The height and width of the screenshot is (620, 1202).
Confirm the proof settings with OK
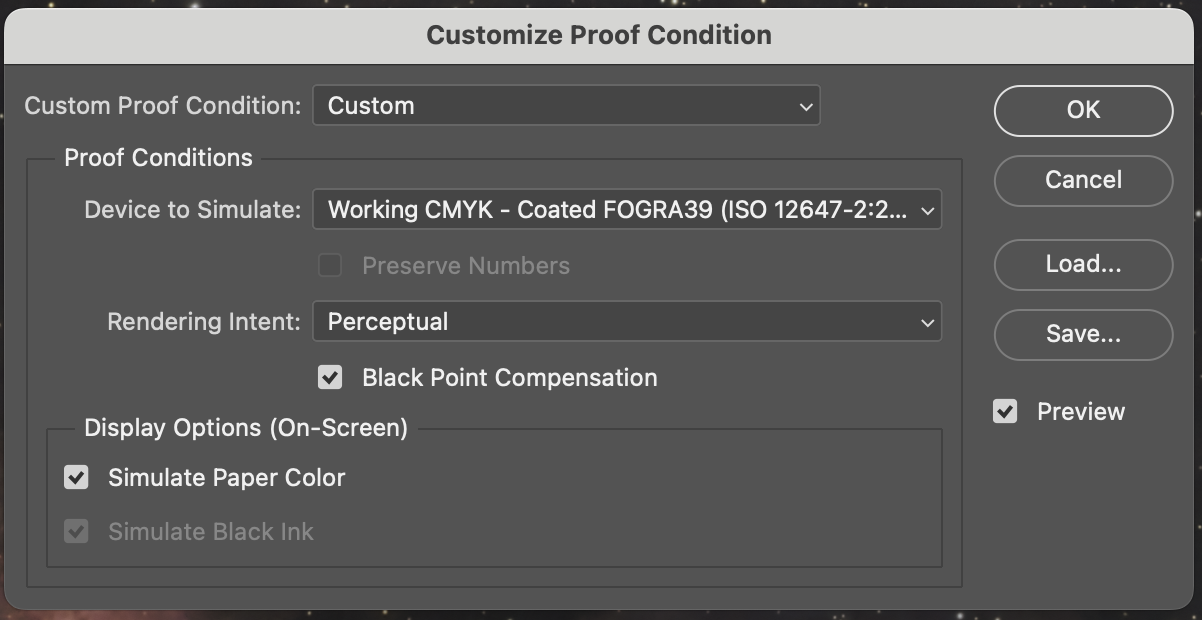[1083, 110]
